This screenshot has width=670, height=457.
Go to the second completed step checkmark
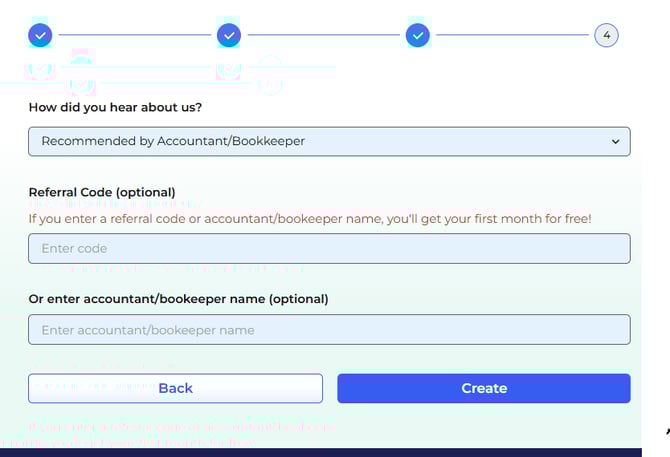(x=229, y=36)
